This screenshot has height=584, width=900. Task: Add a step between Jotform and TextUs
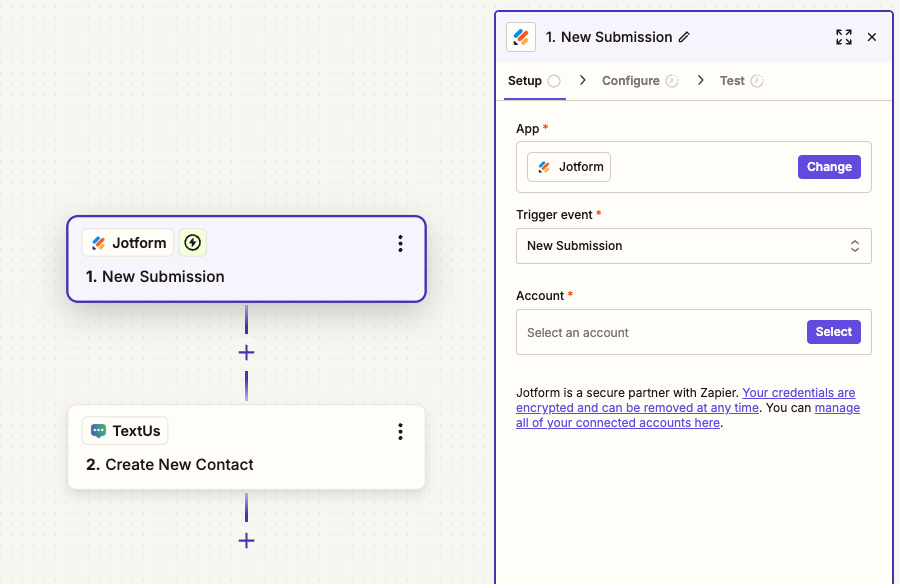click(246, 353)
